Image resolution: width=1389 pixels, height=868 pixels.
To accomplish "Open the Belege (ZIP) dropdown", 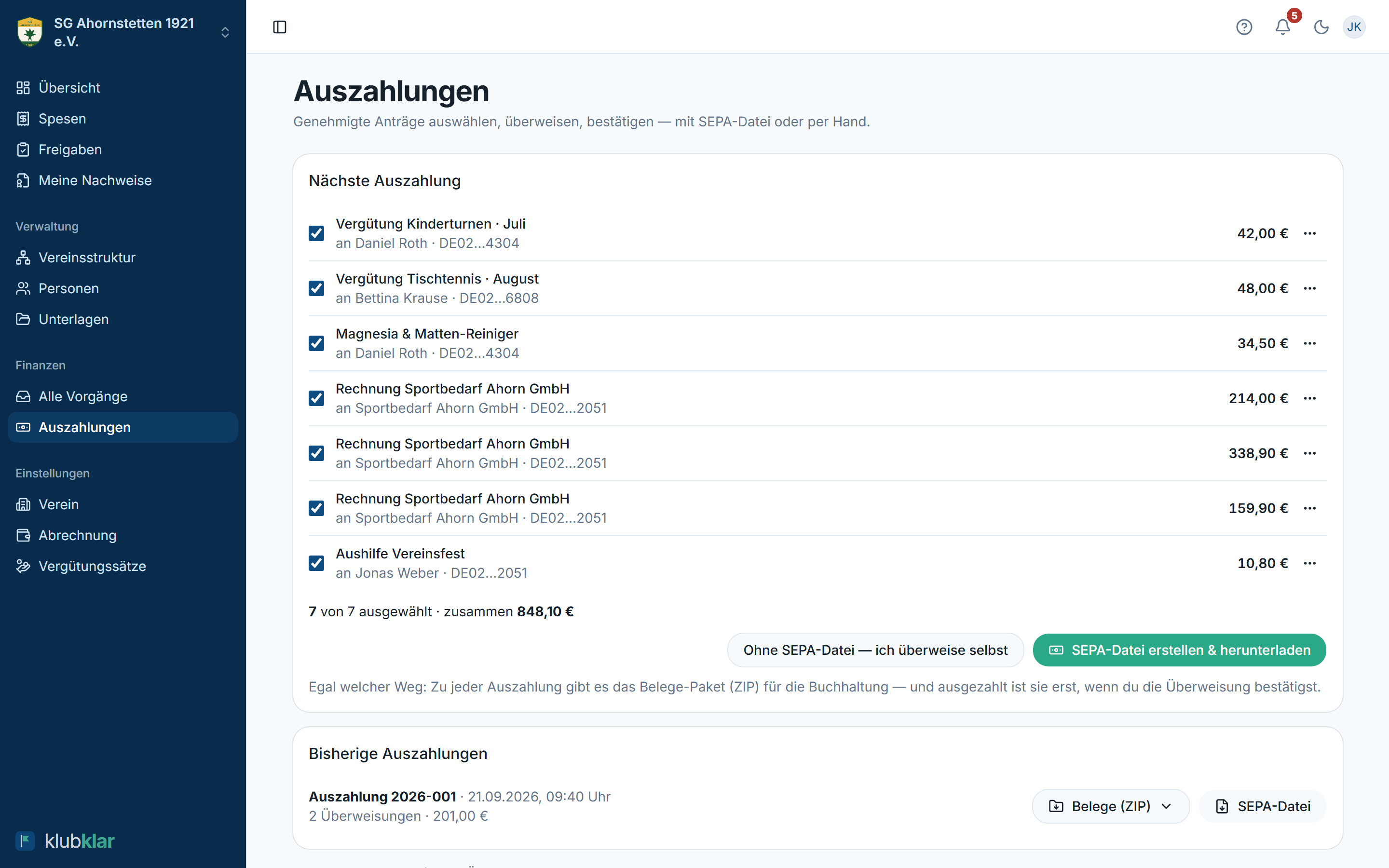I will point(1111,806).
